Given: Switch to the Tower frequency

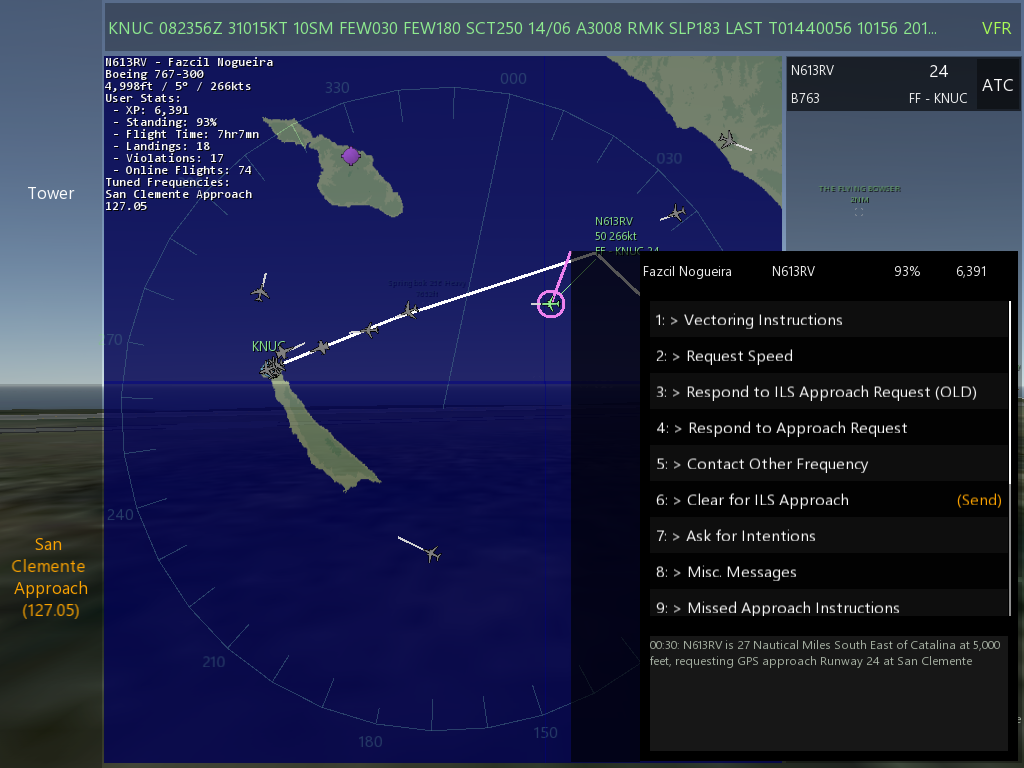Looking at the screenshot, I should pos(51,193).
